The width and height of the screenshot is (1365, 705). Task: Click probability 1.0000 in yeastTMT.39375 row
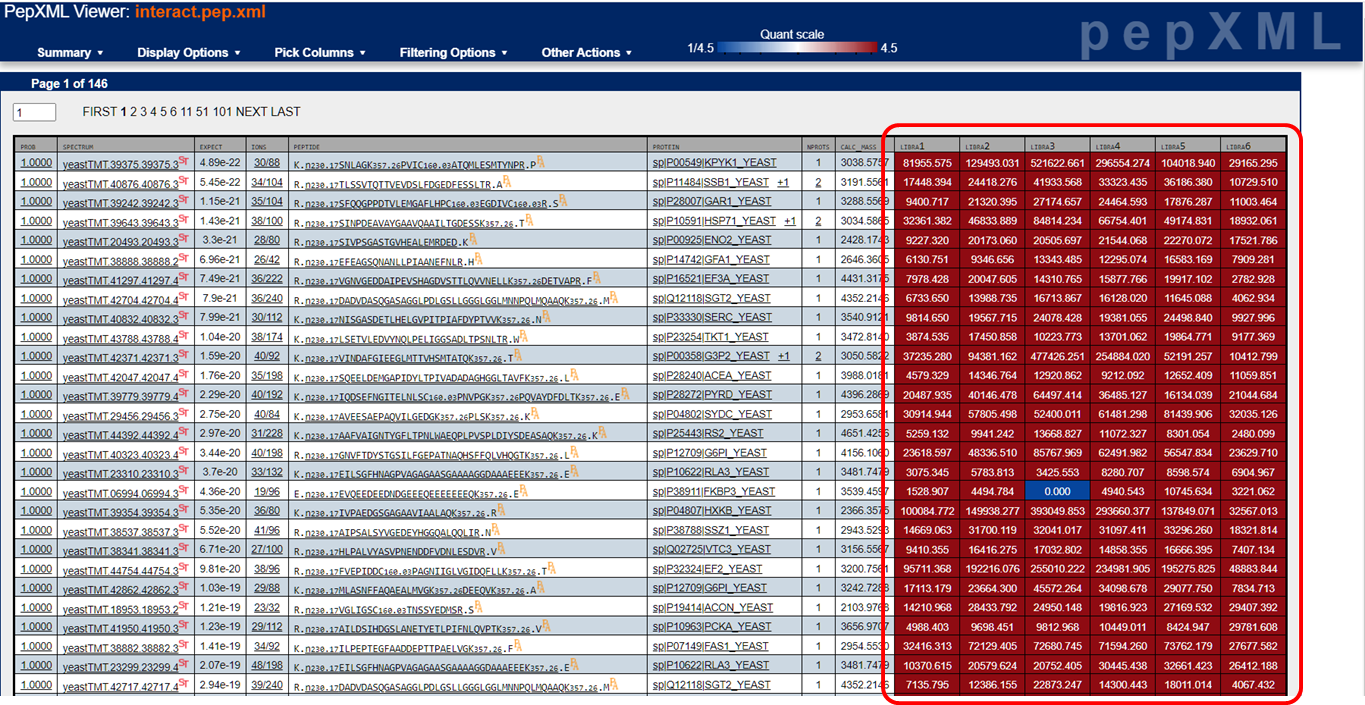click(36, 162)
